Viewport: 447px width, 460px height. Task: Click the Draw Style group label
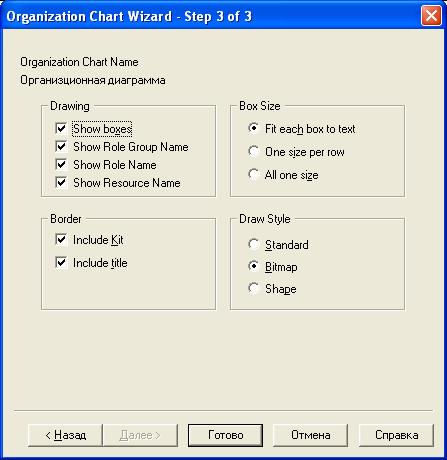tap(265, 219)
